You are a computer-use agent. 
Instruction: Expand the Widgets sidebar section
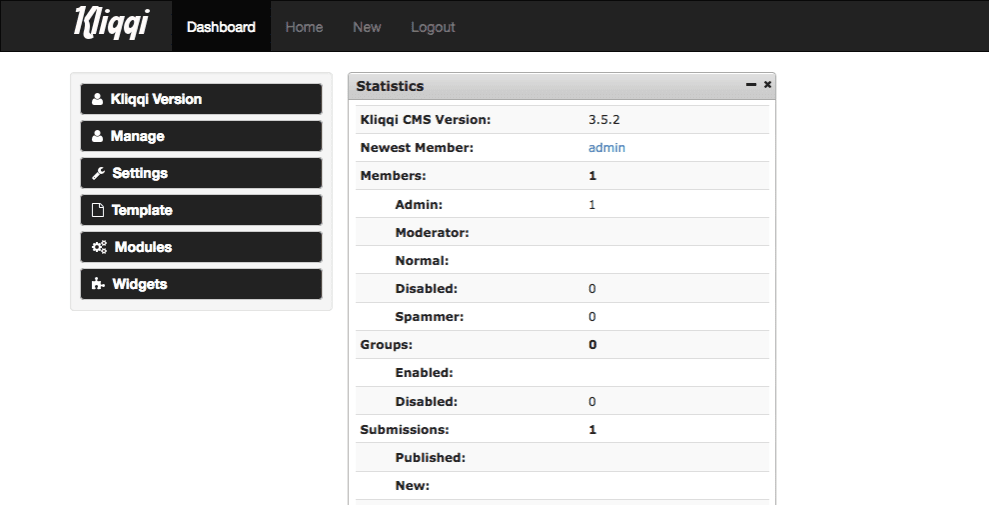point(201,284)
